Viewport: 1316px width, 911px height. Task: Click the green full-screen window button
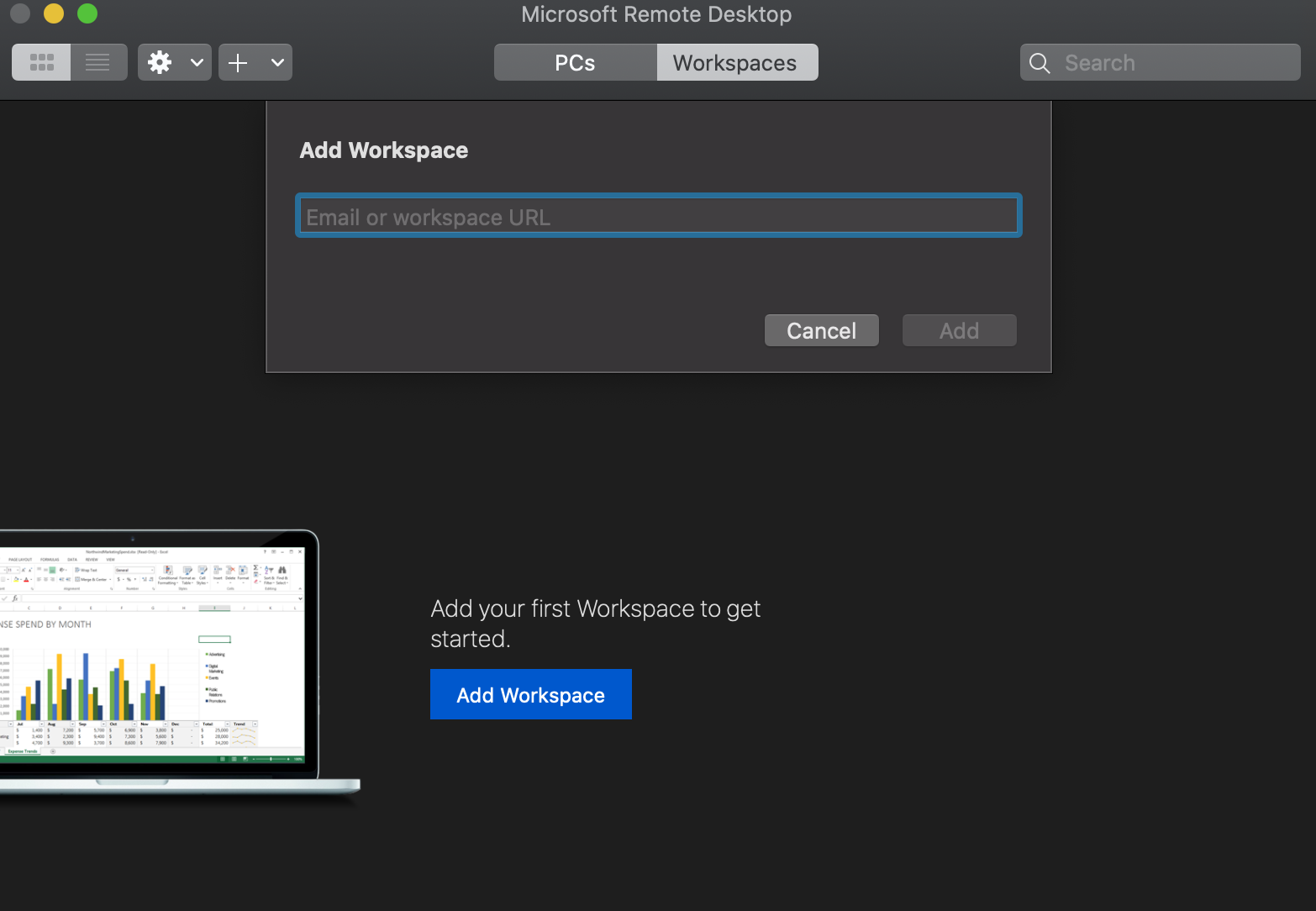click(87, 13)
